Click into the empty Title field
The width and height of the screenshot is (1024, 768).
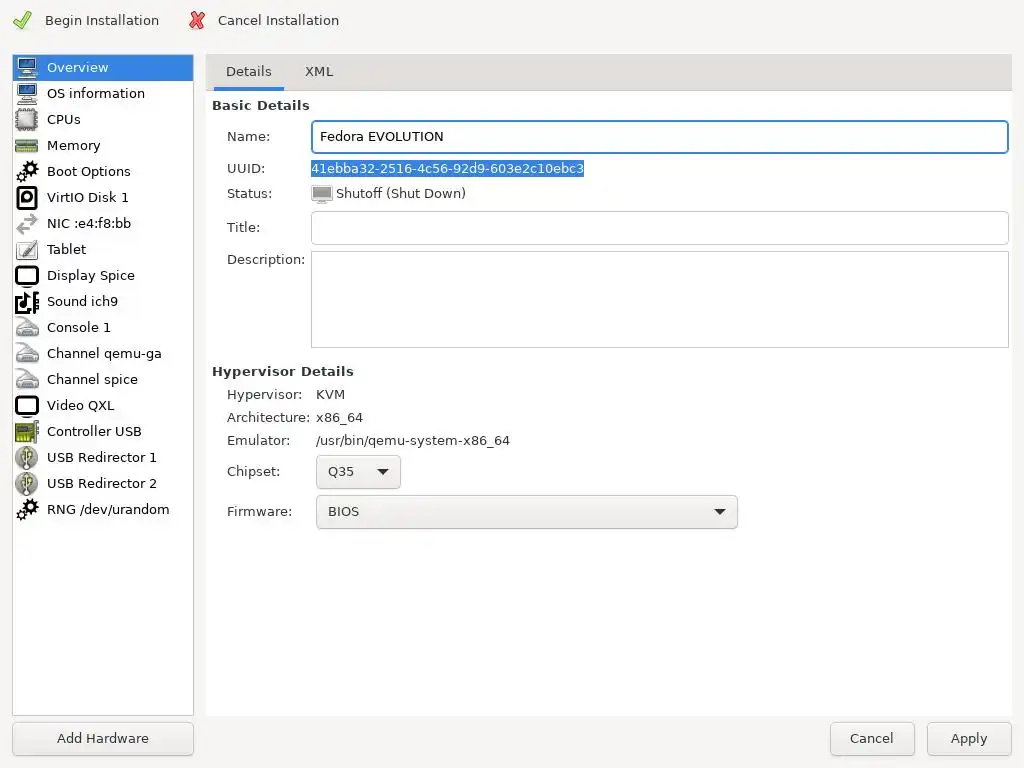[660, 228]
